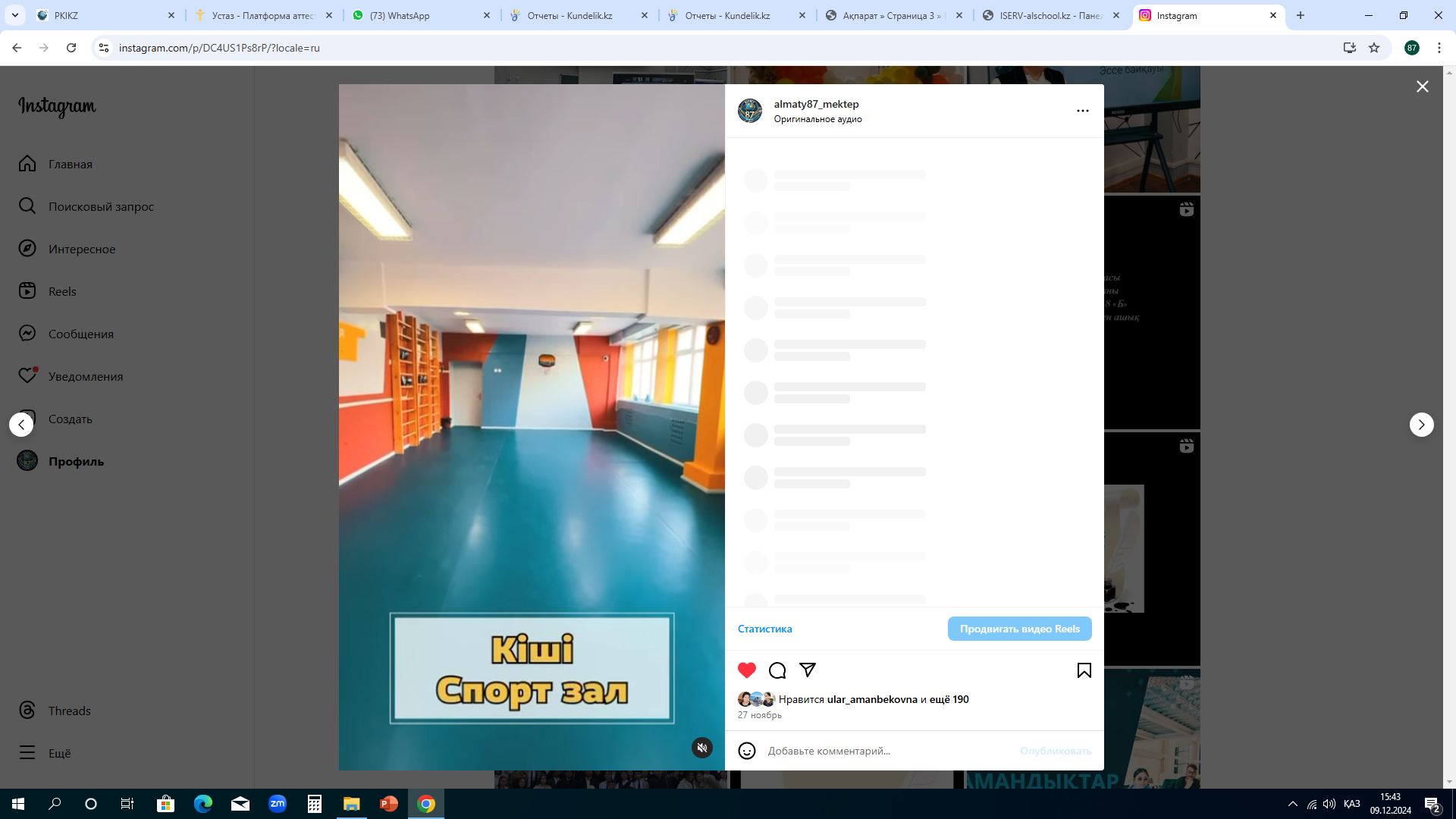
Task: Close the WhatsApp tab
Action: (487, 15)
